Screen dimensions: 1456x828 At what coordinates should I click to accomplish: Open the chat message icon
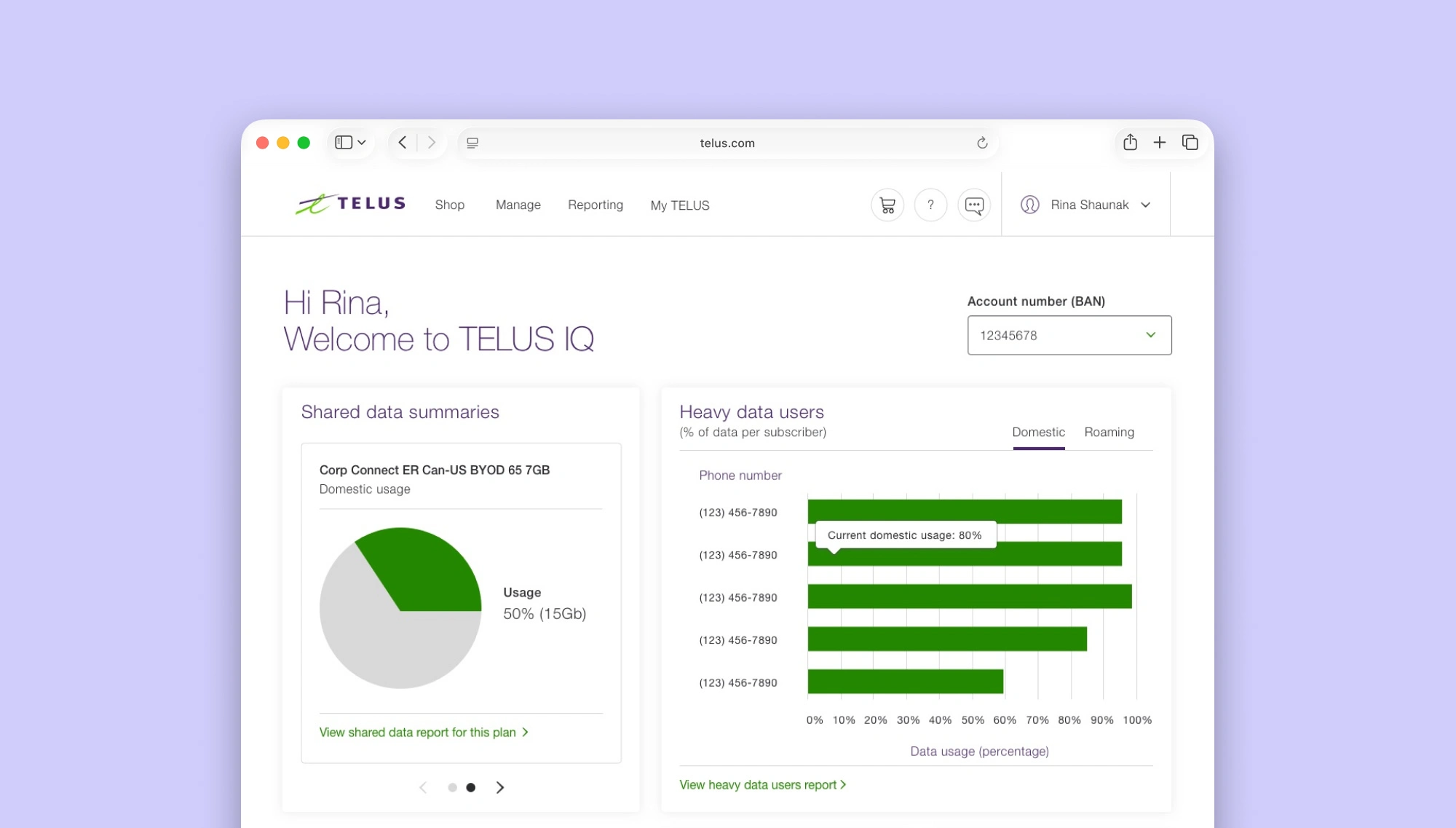pyautogui.click(x=974, y=205)
